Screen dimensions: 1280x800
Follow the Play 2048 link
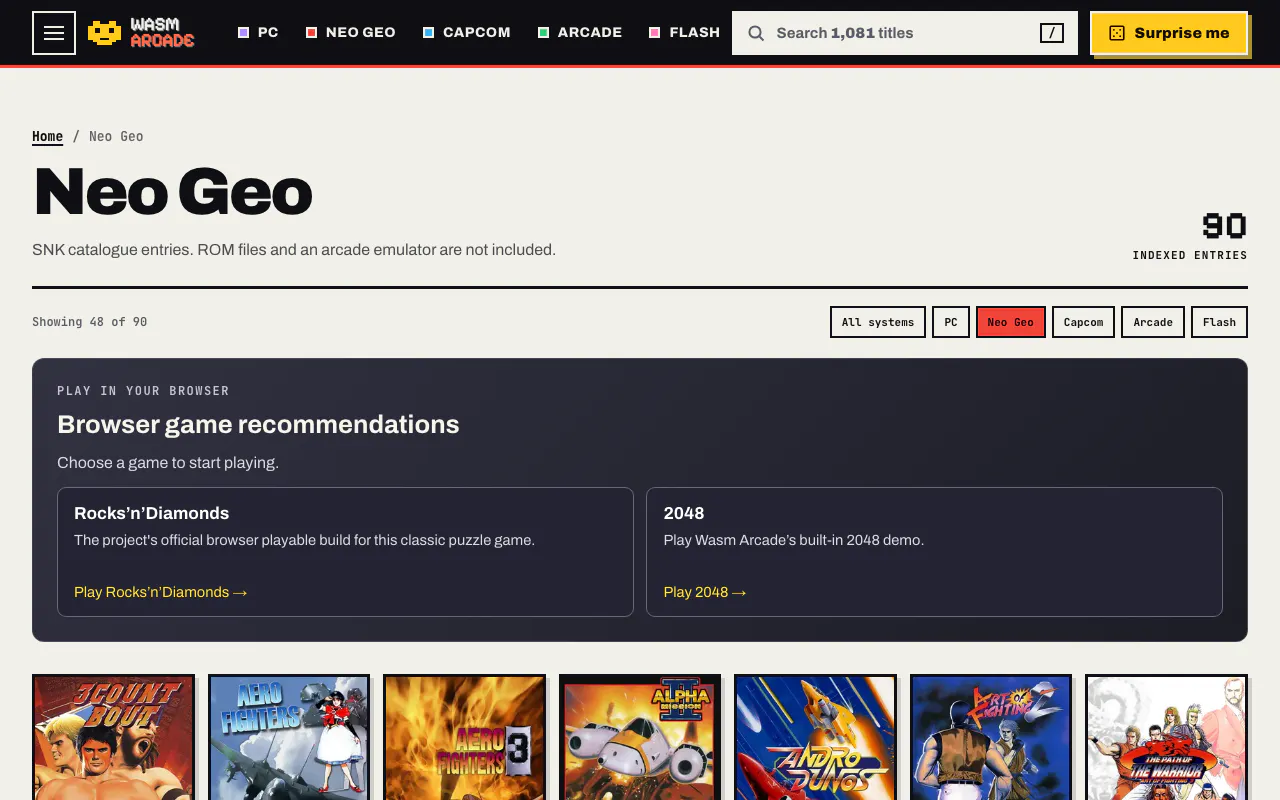(x=705, y=592)
